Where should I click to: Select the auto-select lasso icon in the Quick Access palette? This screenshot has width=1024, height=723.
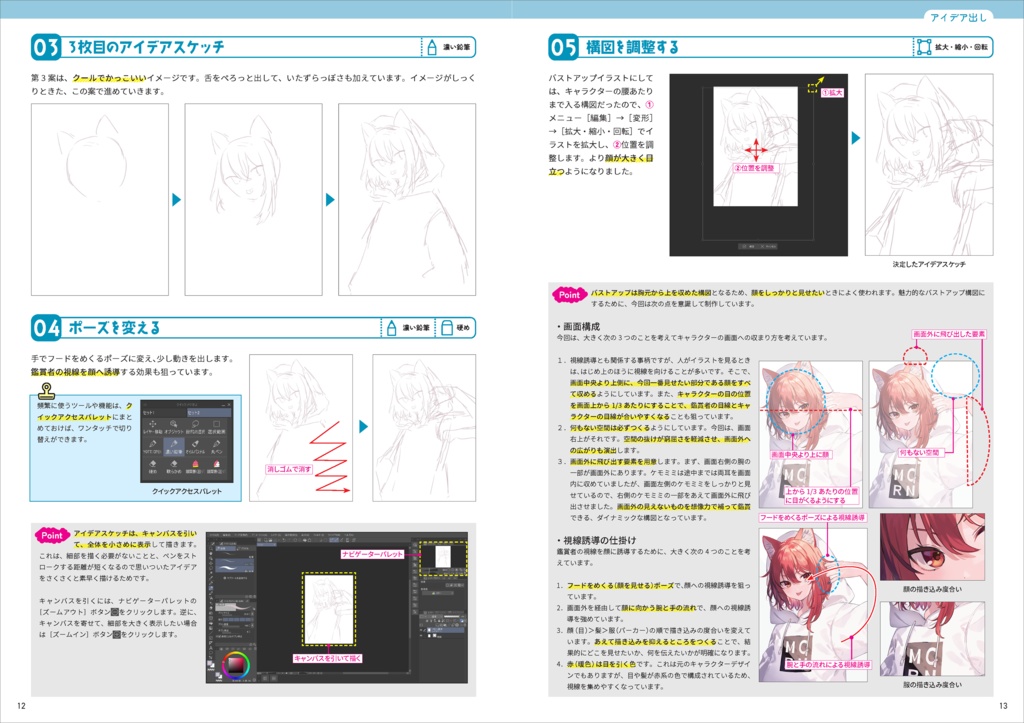(x=195, y=426)
